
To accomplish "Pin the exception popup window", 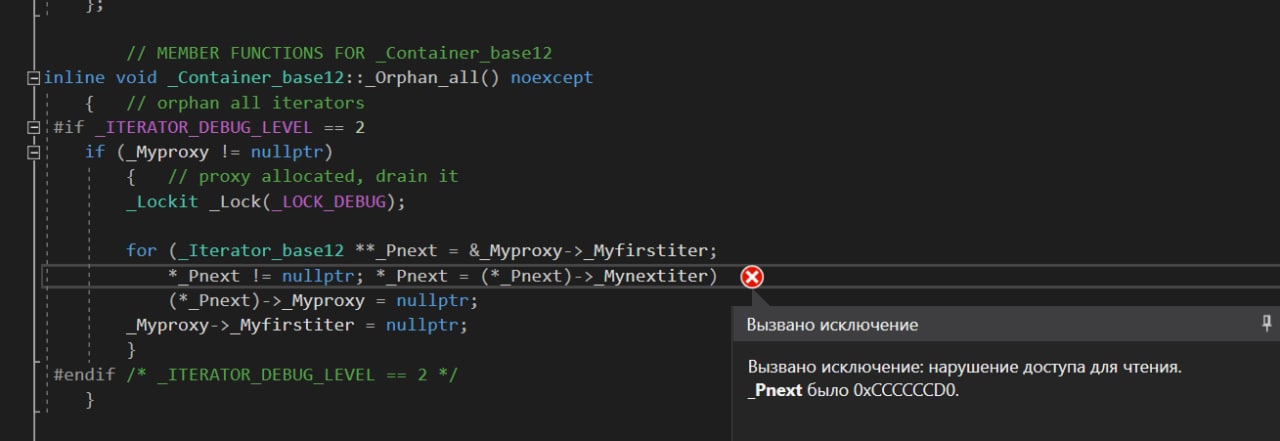I will (x=1267, y=323).
